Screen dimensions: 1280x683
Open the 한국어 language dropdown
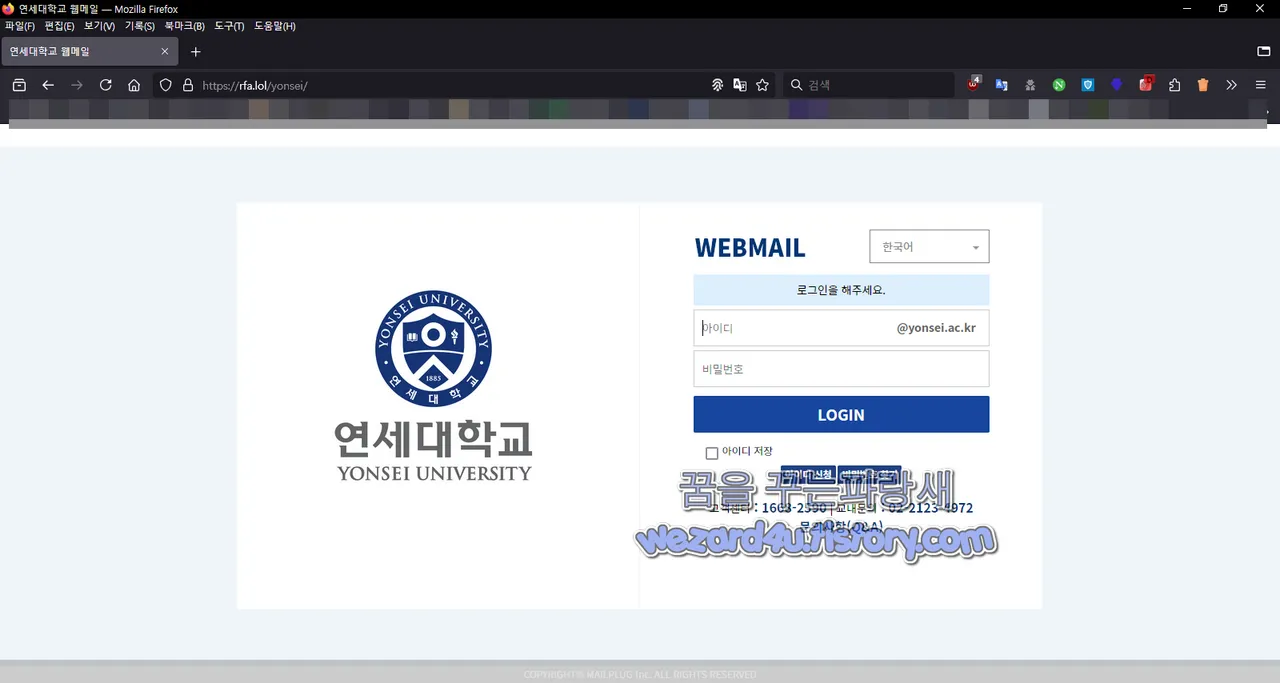click(x=928, y=246)
